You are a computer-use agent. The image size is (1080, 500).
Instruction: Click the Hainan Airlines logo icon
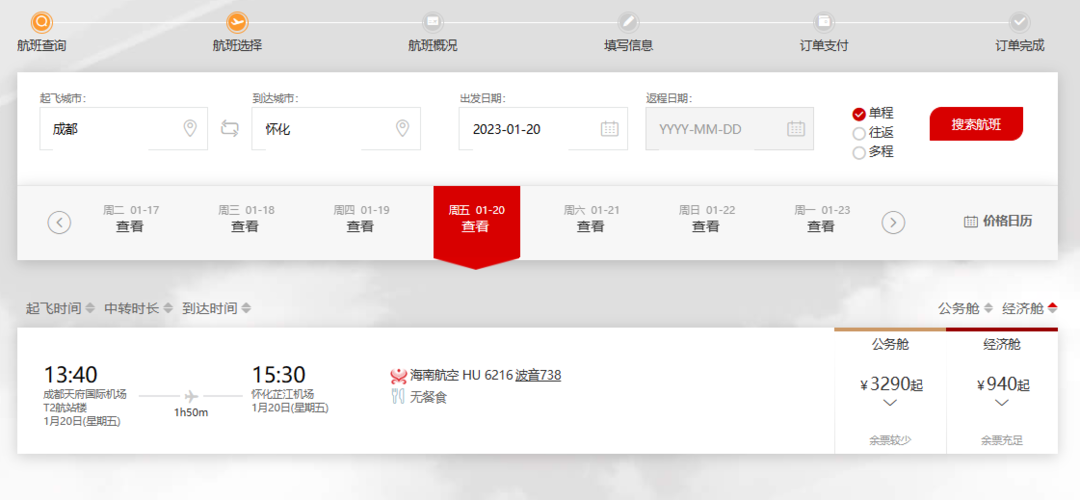point(398,376)
